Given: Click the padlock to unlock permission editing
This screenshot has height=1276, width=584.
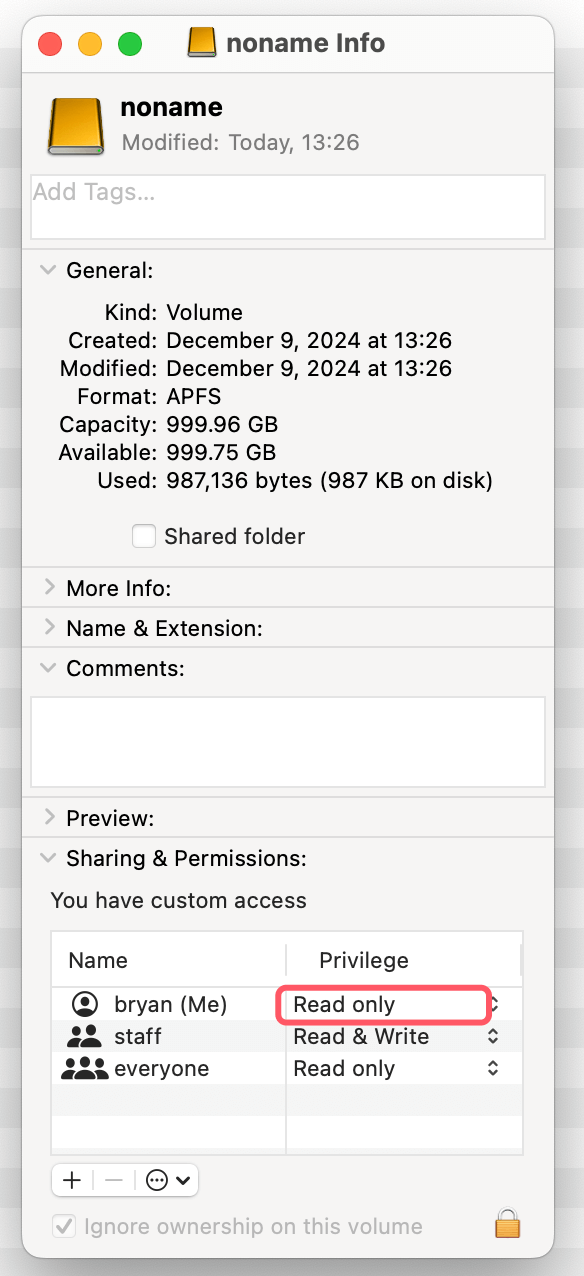Looking at the screenshot, I should click(507, 1224).
